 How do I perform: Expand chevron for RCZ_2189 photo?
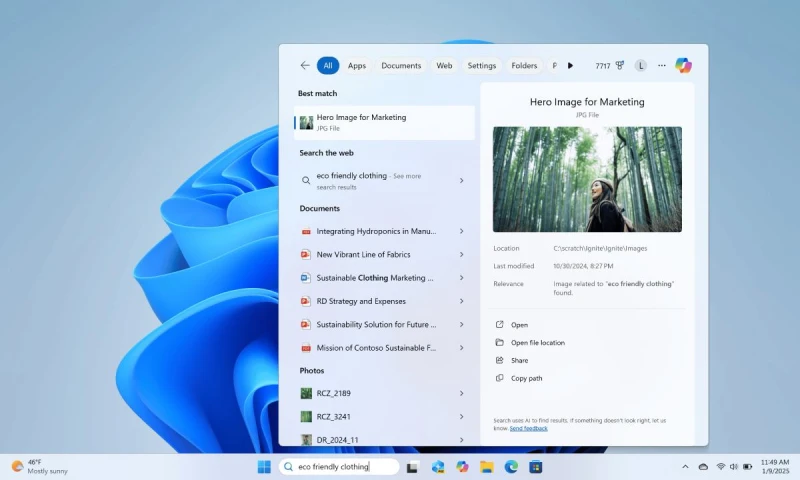(461, 393)
